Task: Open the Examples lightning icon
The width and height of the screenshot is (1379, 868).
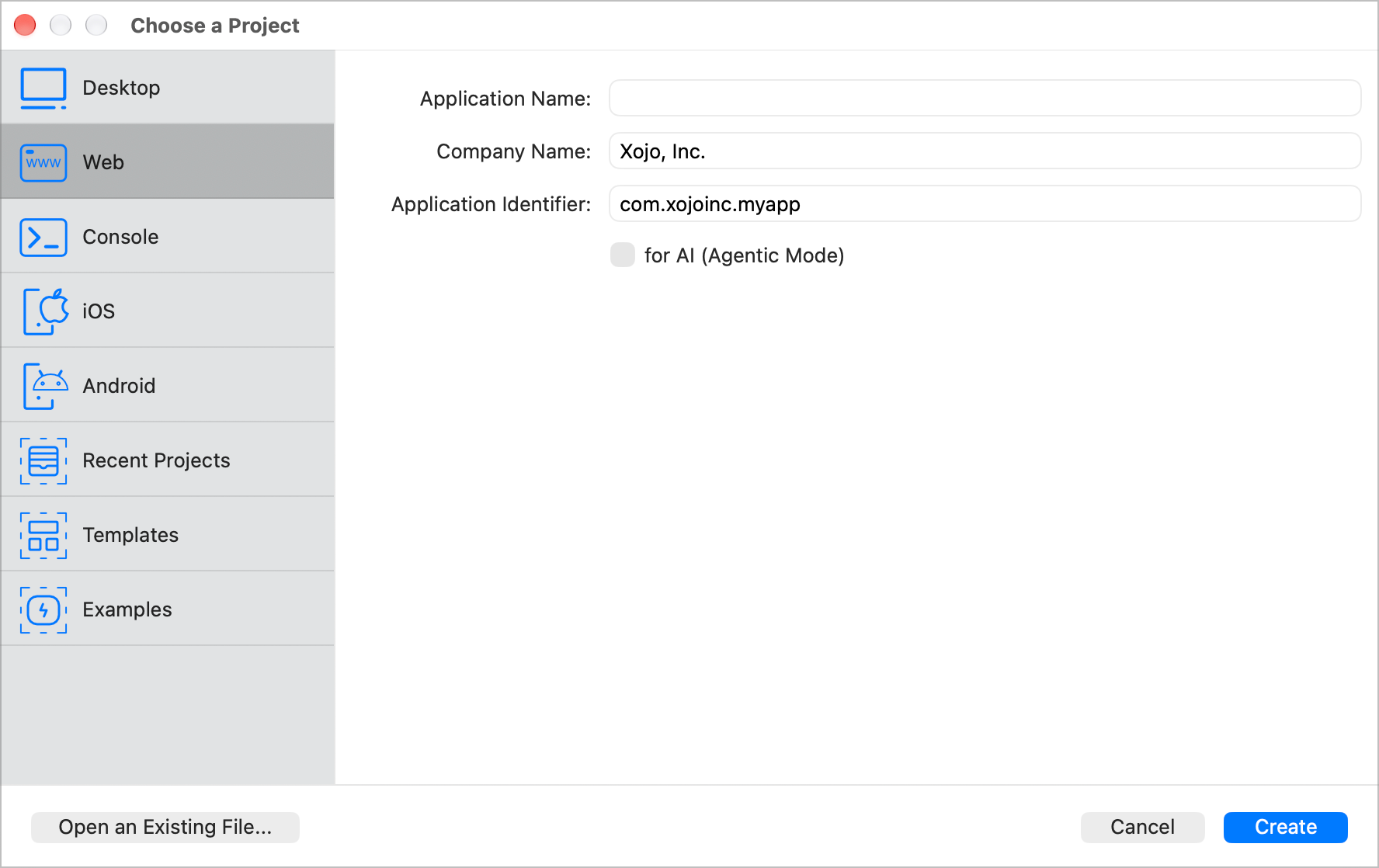Action: point(43,609)
